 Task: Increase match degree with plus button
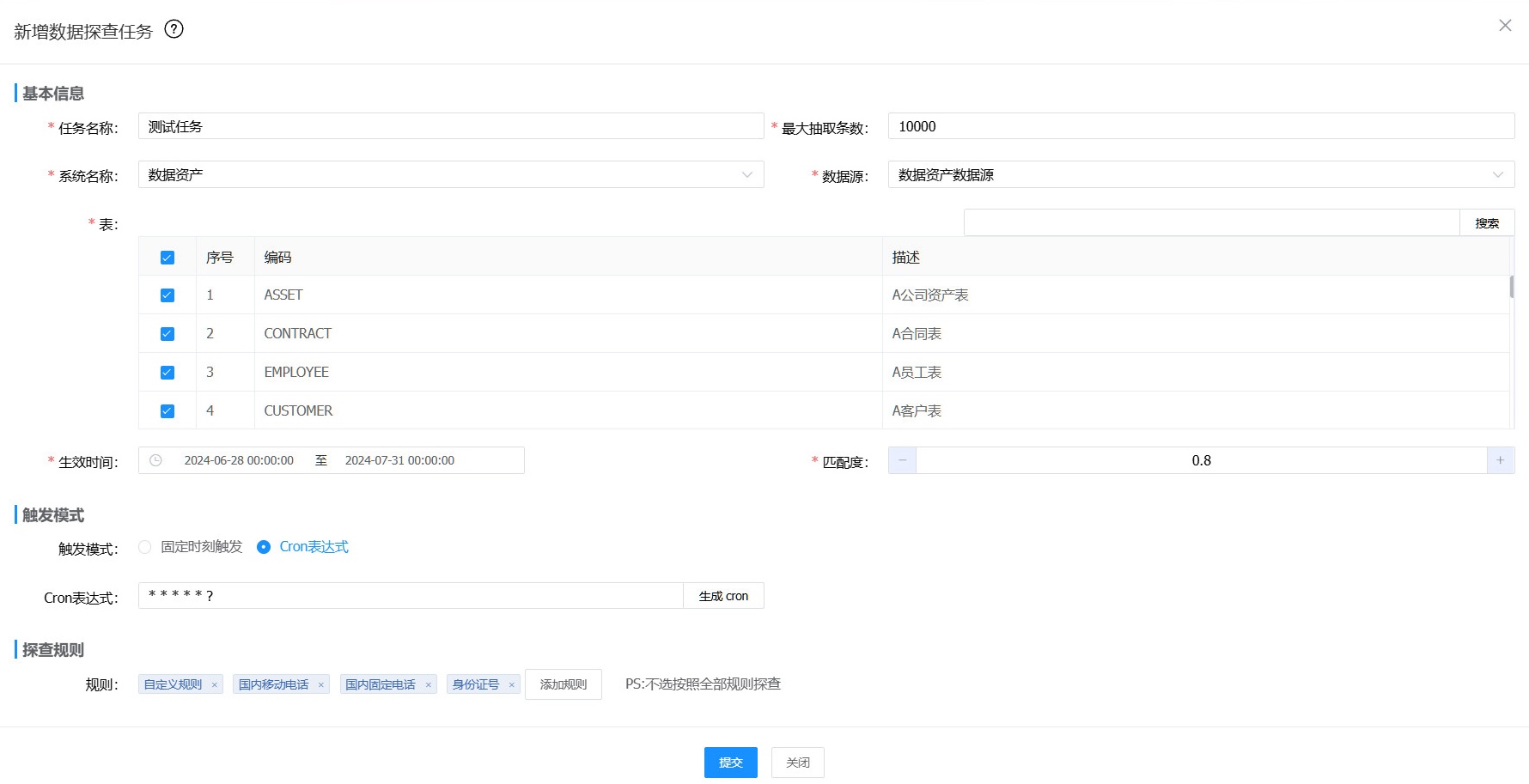(1500, 461)
